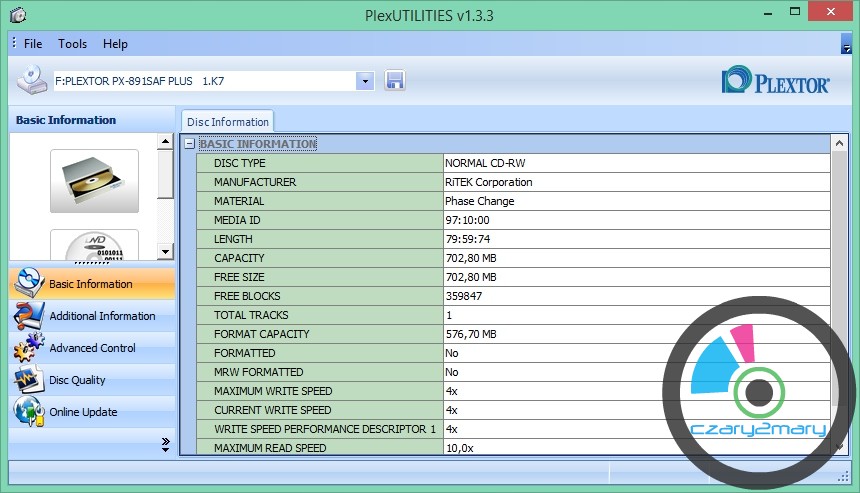
Task: Open the Basic Information section
Action: [x=92, y=284]
